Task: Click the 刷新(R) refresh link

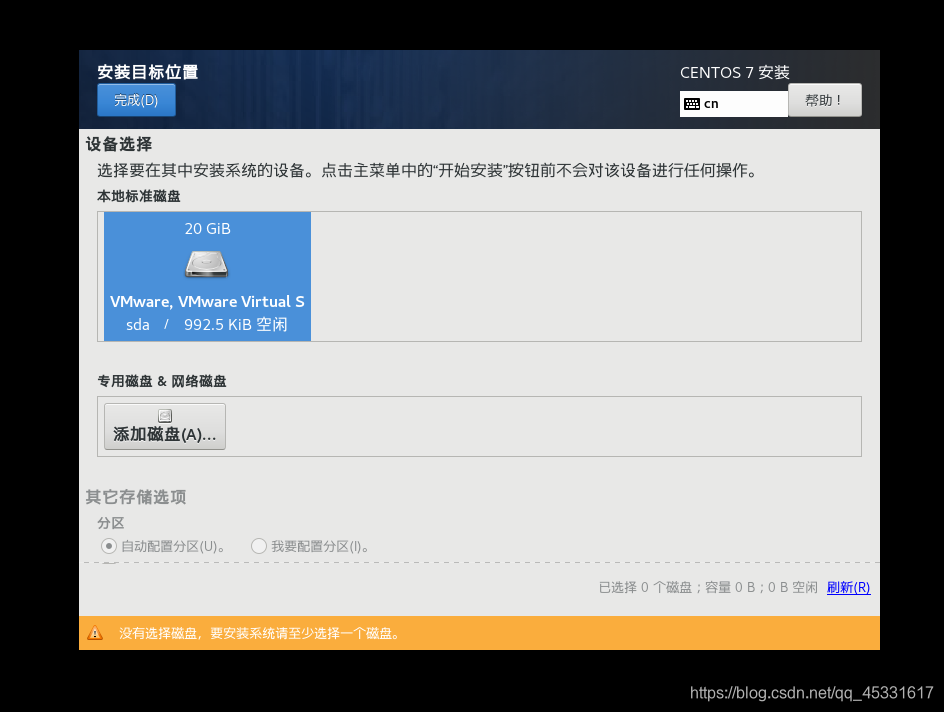Action: 848,587
